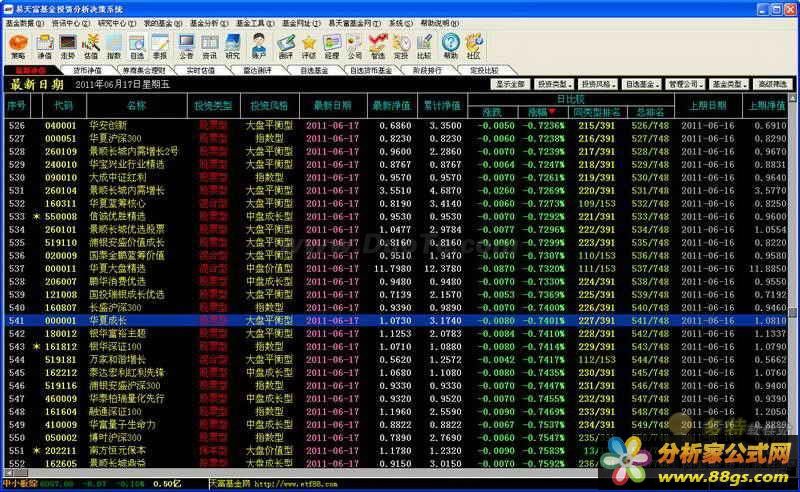Open the 帮助说明 menu
The height and width of the screenshot is (492, 800).
pyautogui.click(x=440, y=23)
